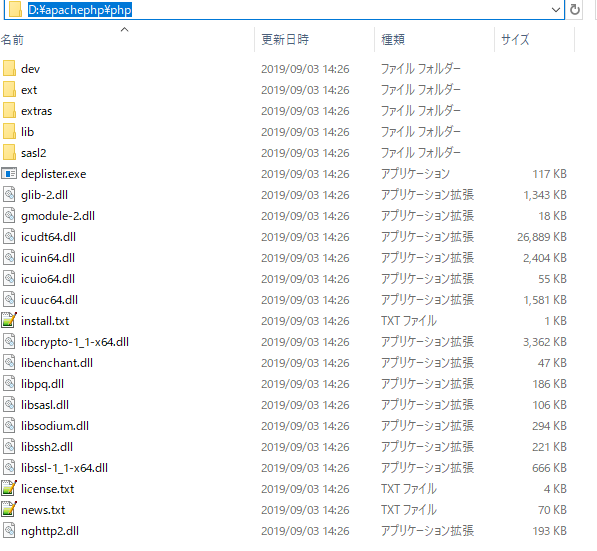Click the license.txt file icon
Image resolution: width=597 pixels, height=551 pixels.
(x=9, y=488)
